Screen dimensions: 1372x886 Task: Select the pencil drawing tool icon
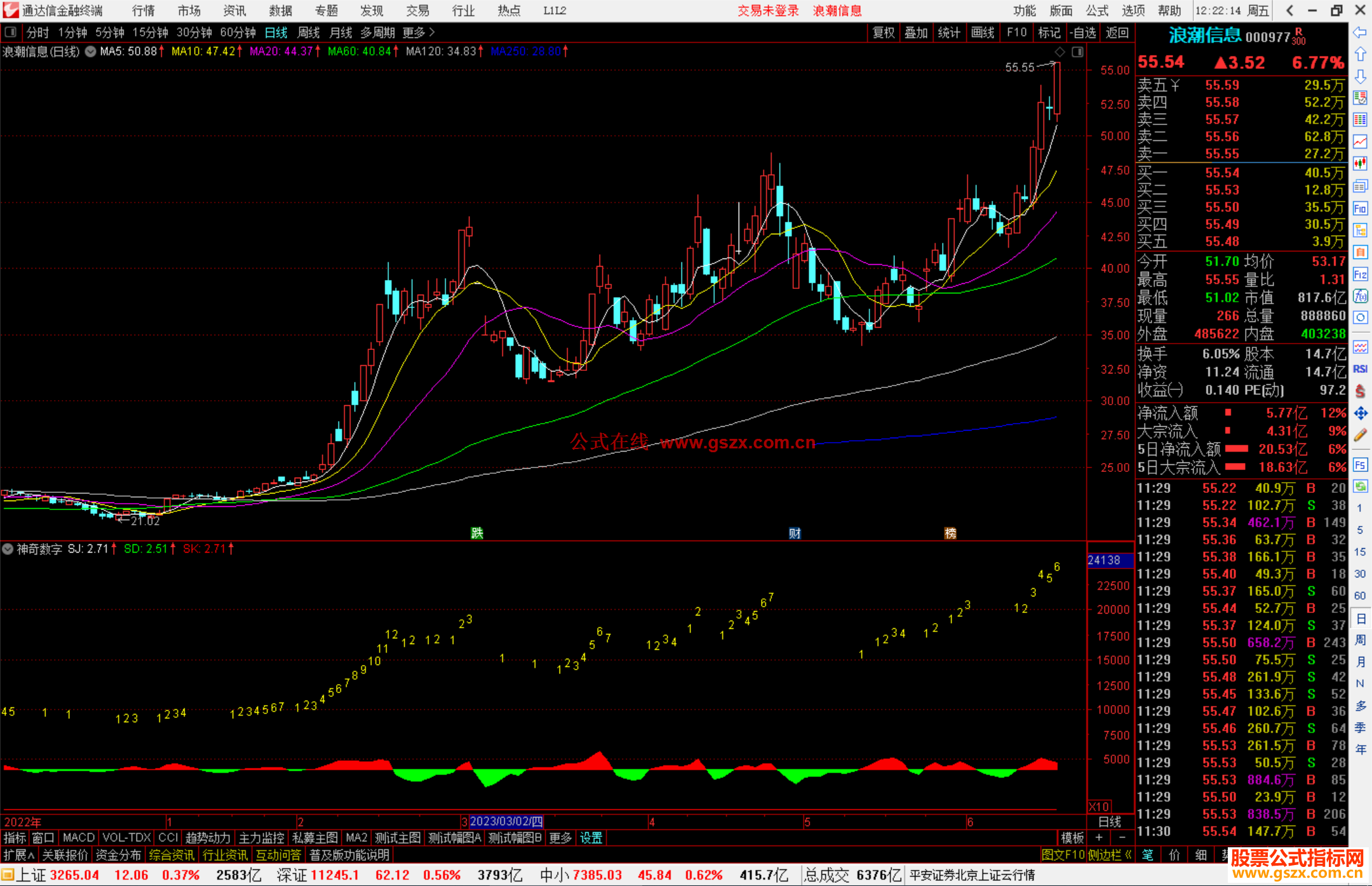pos(1360,435)
